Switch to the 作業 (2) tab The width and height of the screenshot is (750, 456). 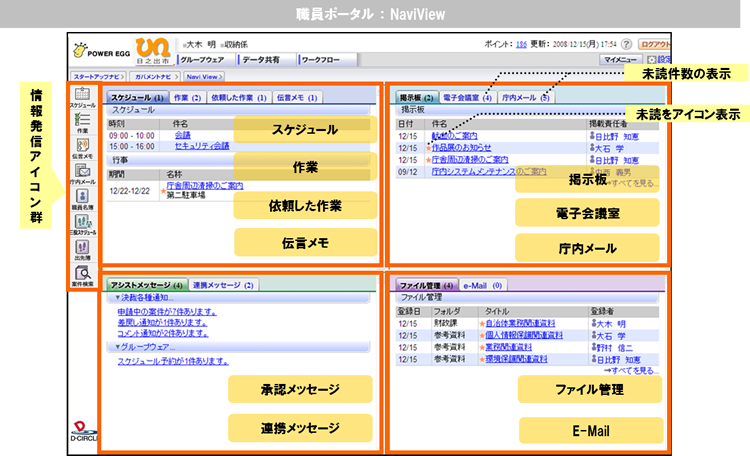pos(188,97)
